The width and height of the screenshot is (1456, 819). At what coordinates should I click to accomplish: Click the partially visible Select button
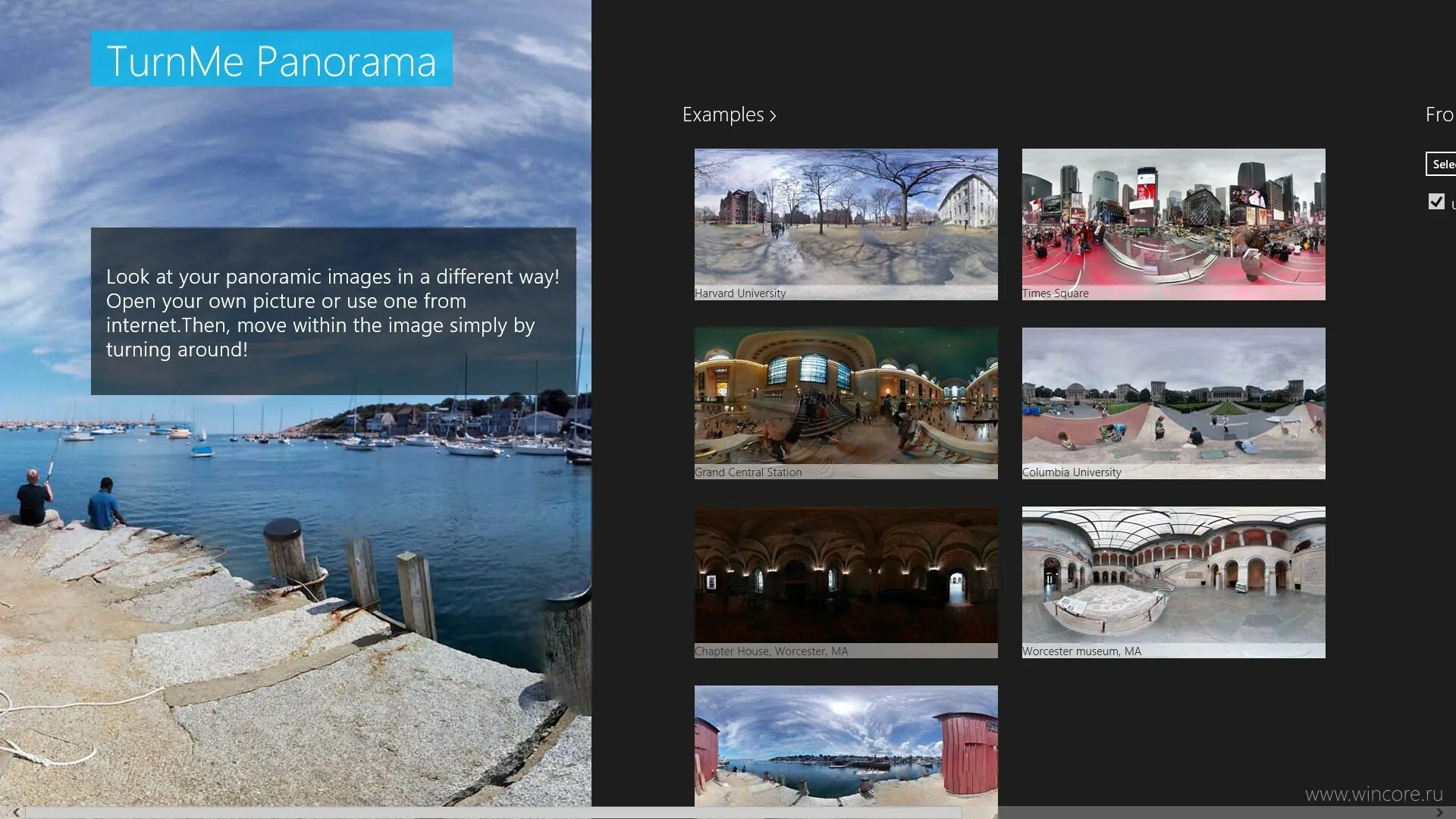1442,164
